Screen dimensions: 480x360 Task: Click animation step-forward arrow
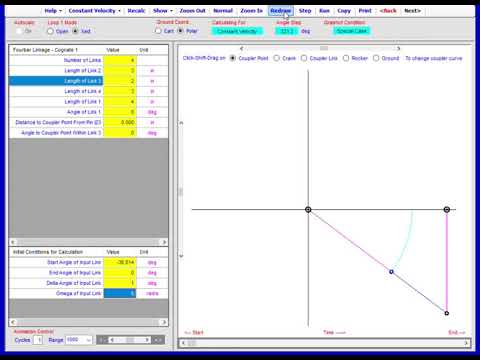click(147, 340)
